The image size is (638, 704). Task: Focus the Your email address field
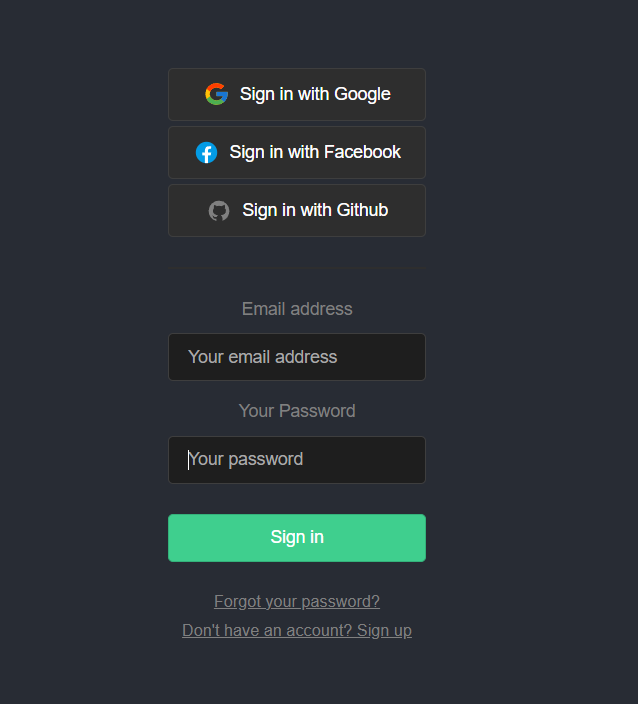tap(297, 357)
